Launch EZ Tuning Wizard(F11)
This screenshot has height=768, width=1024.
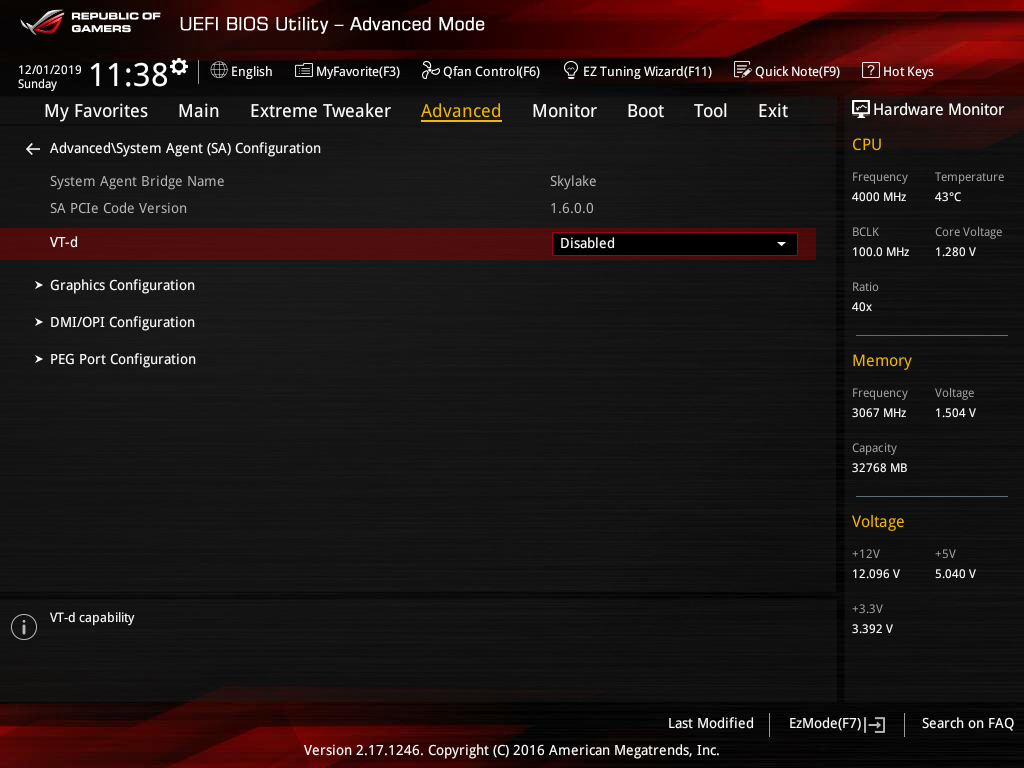[x=637, y=71]
